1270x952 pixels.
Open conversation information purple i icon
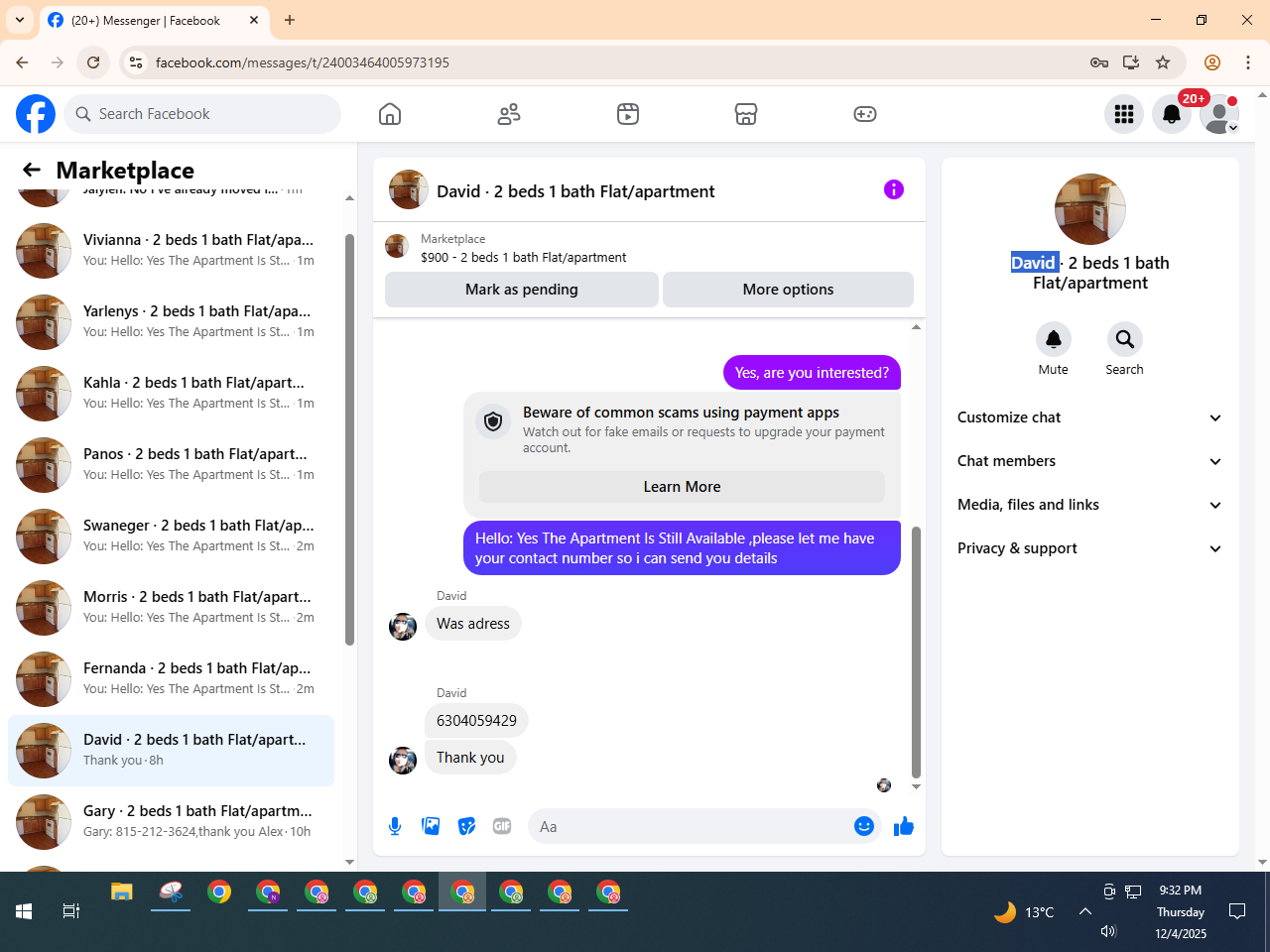894,189
